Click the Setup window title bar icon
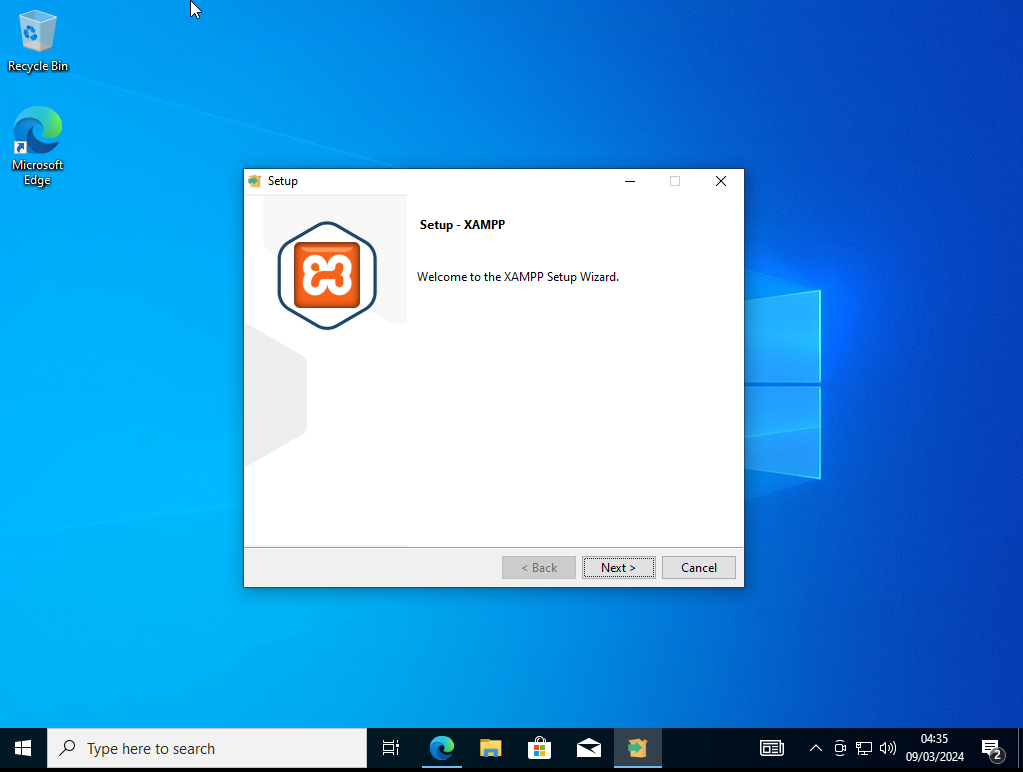This screenshot has width=1023, height=772. click(255, 181)
